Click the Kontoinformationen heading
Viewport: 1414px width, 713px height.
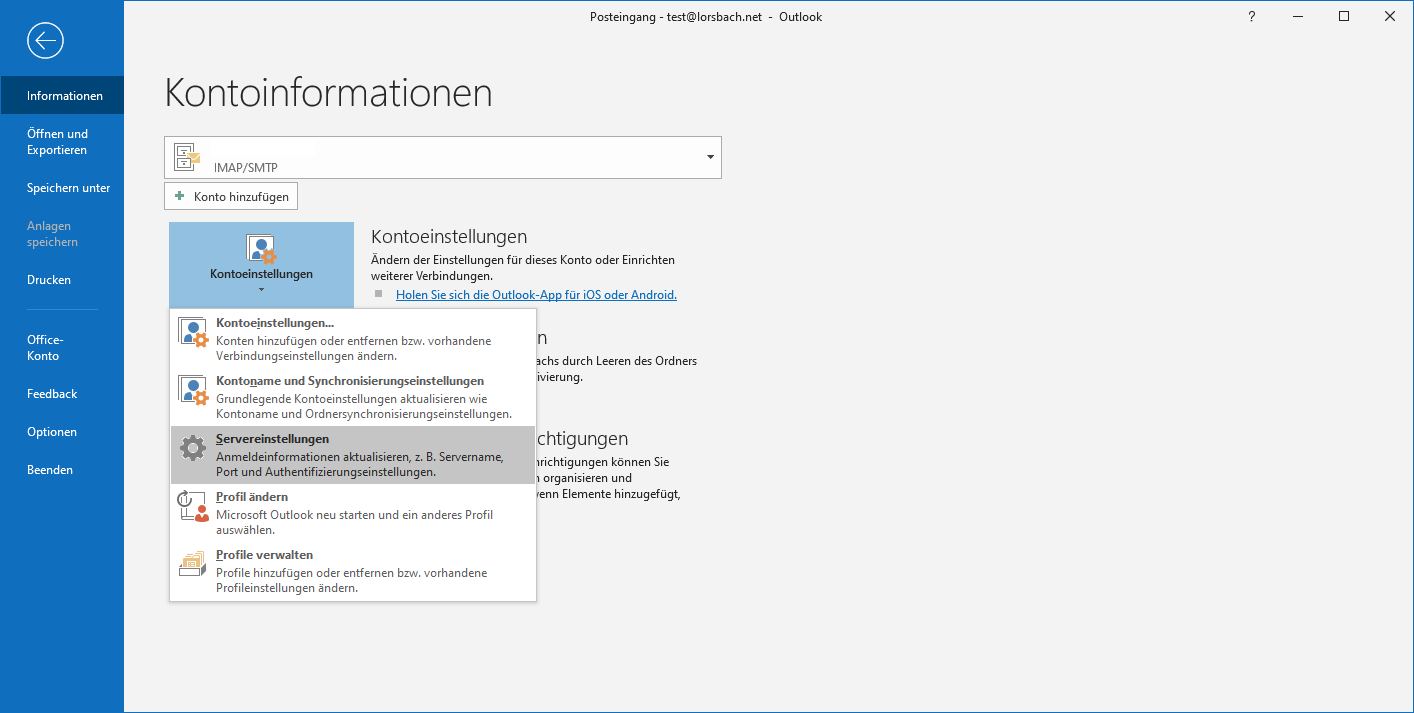point(328,93)
